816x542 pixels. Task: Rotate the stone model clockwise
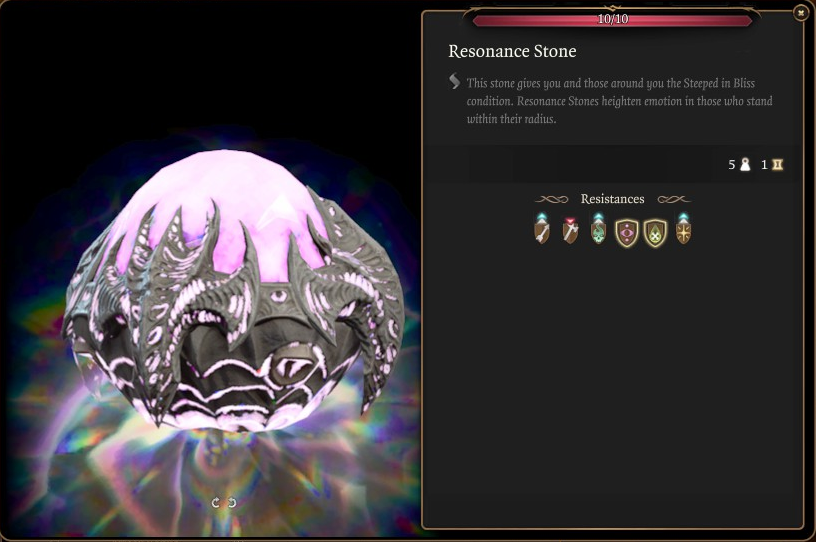click(232, 502)
